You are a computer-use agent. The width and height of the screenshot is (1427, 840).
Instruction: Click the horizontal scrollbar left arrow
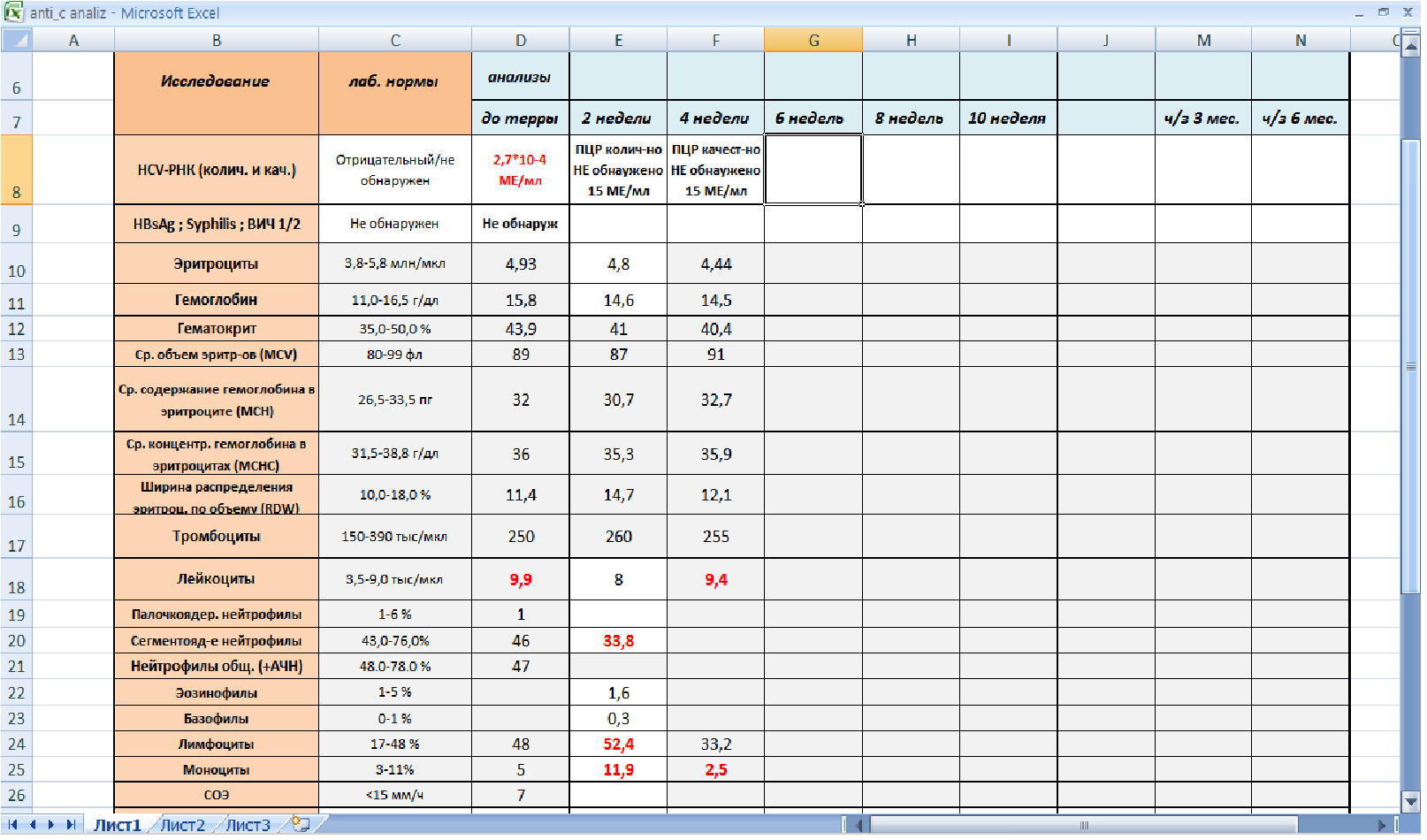coord(858,825)
